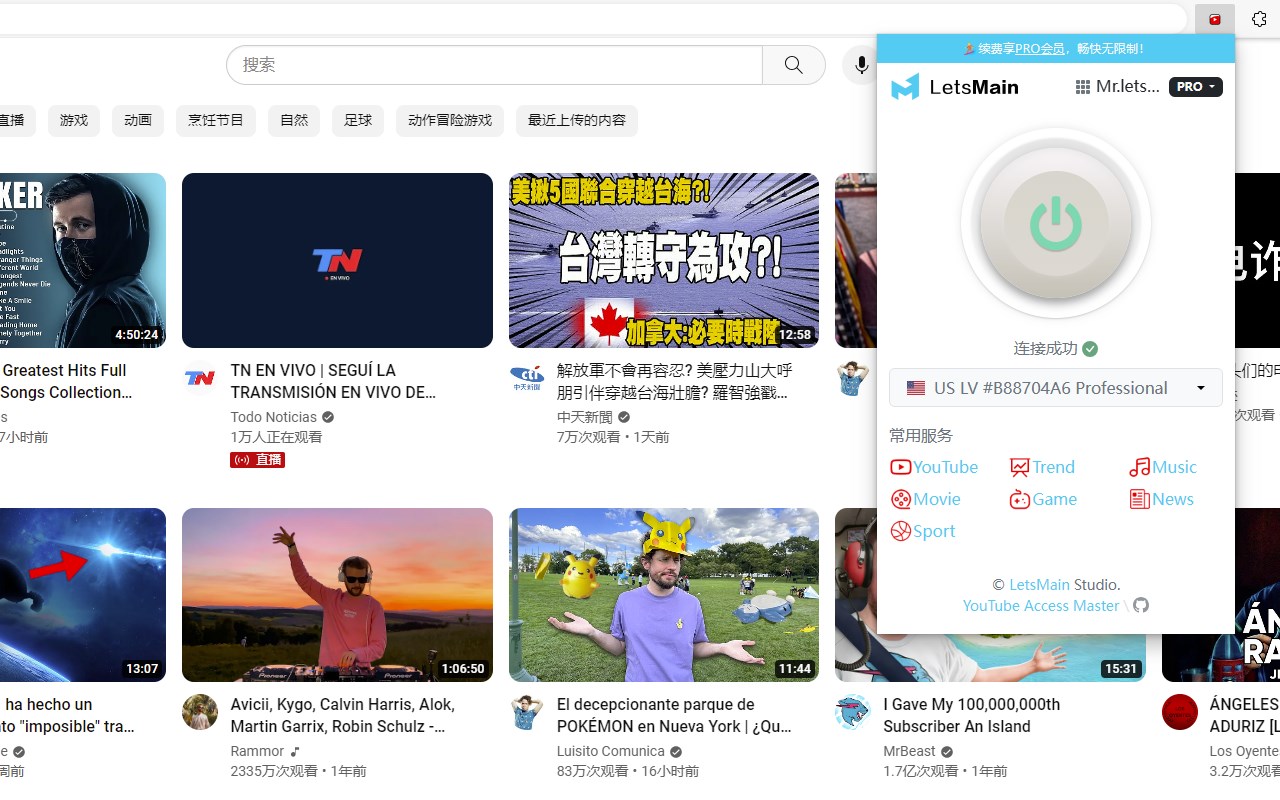Toggle the LetsMain VPN power button
Screen dimensions: 1280x800
1055,223
